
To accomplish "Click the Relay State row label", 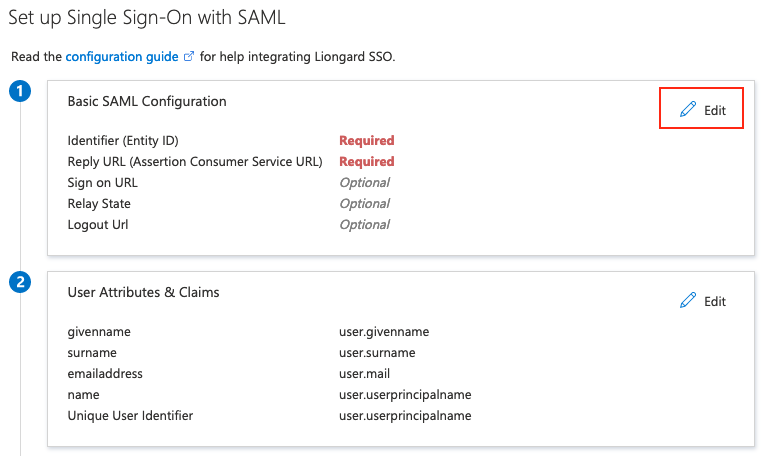I will [99, 203].
